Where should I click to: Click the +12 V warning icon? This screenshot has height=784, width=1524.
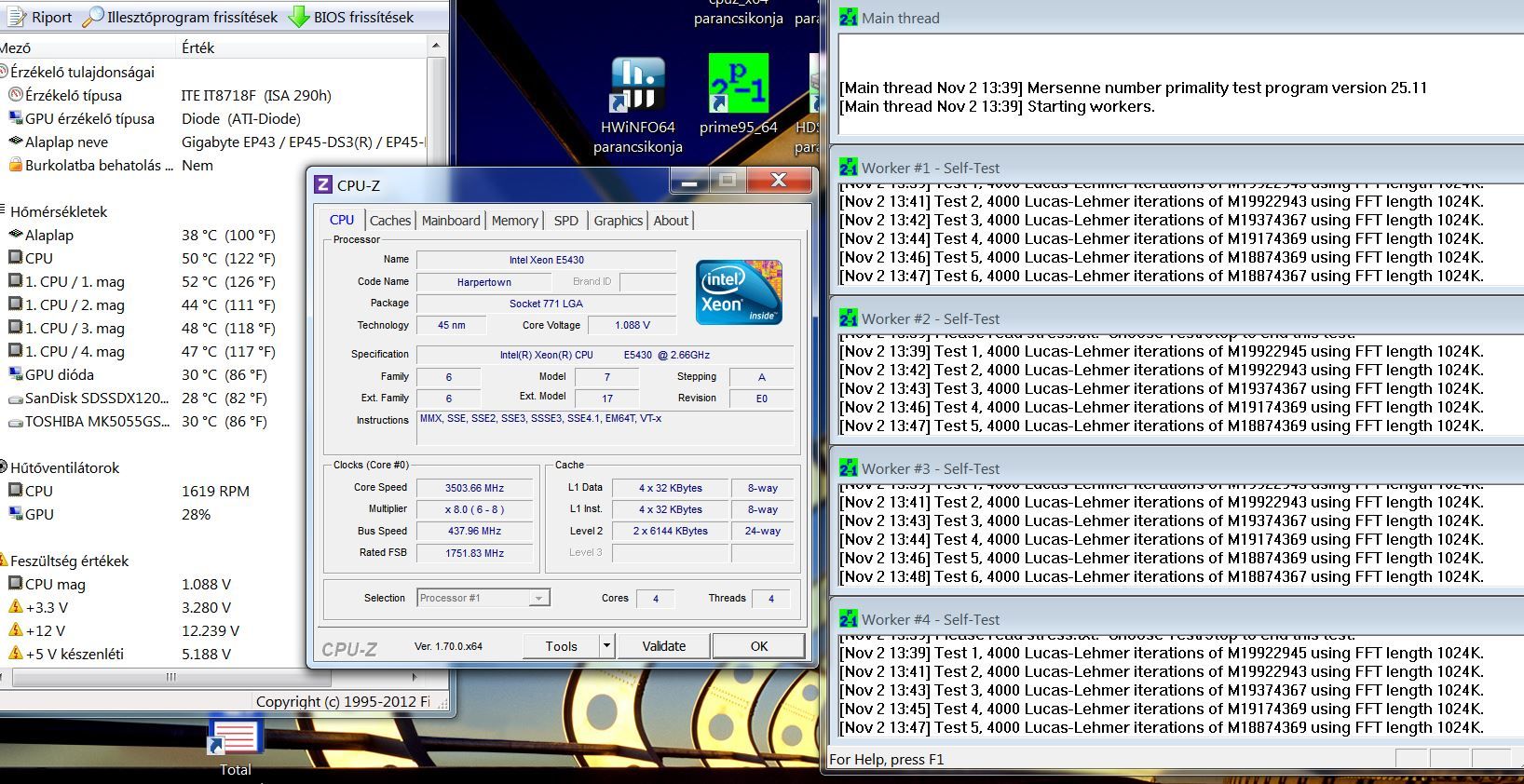[x=15, y=630]
